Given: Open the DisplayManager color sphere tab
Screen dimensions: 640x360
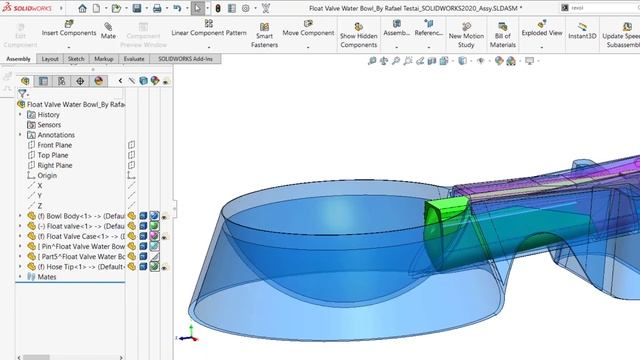Looking at the screenshot, I should pos(98,81).
